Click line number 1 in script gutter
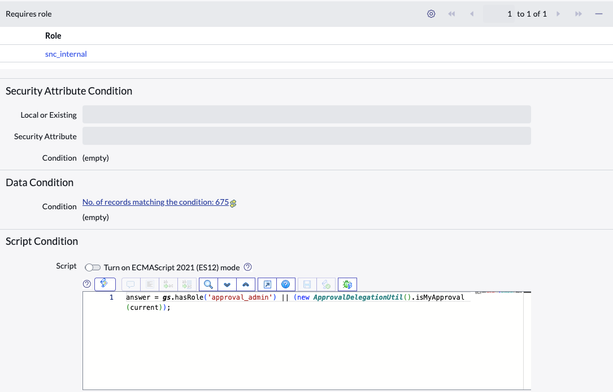Viewport: 613px width, 392px height. [x=111, y=297]
